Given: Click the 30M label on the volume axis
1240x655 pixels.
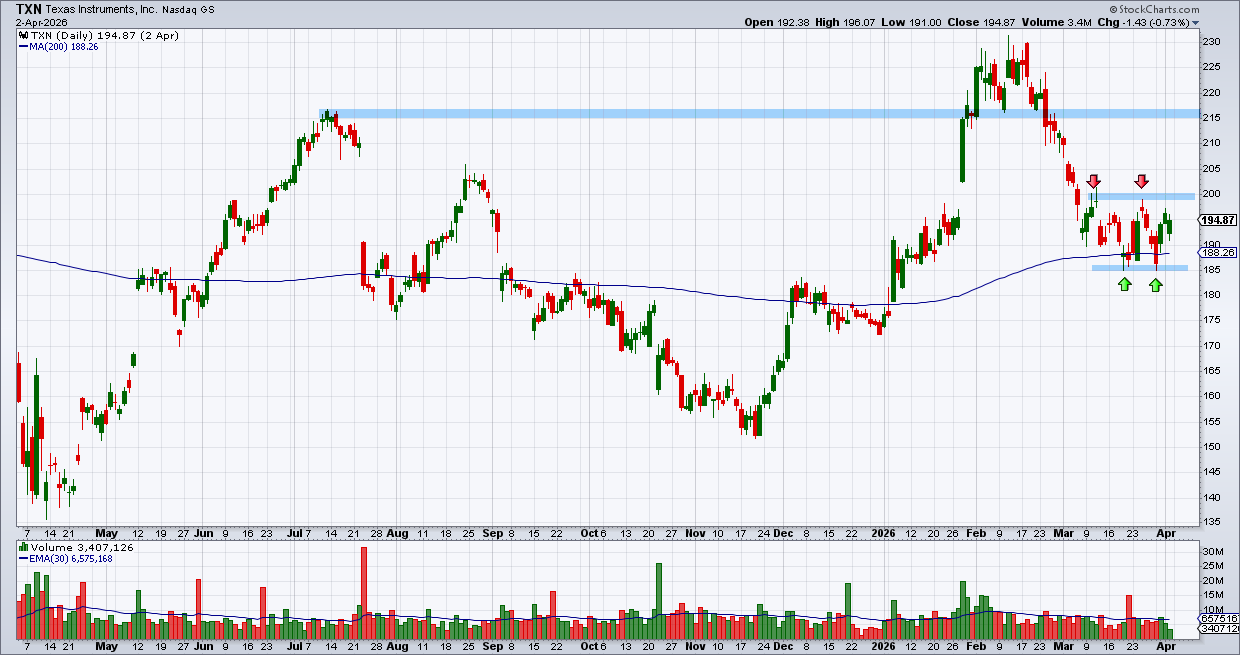Looking at the screenshot, I should 1213,552.
